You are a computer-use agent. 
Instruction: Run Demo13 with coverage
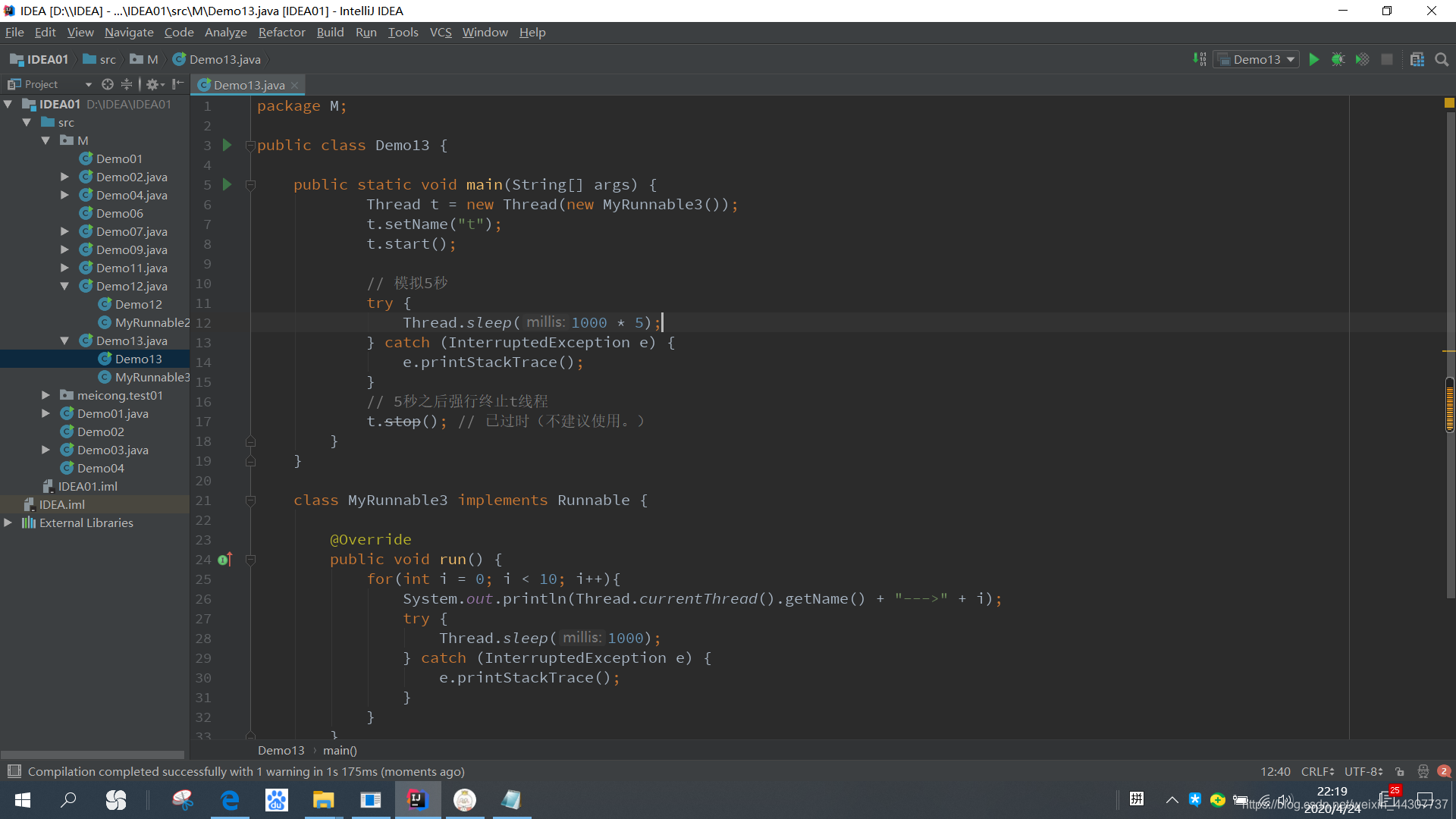tap(1363, 59)
